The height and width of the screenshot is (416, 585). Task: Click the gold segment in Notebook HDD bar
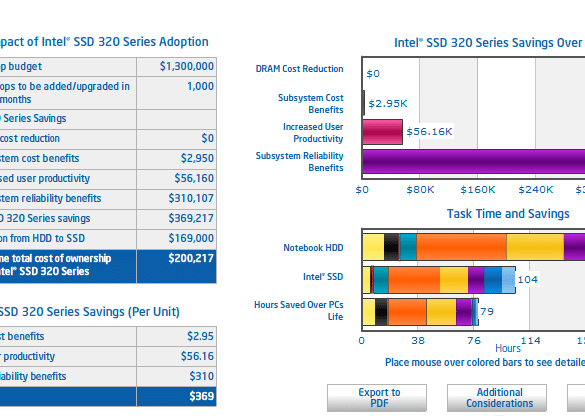535,247
